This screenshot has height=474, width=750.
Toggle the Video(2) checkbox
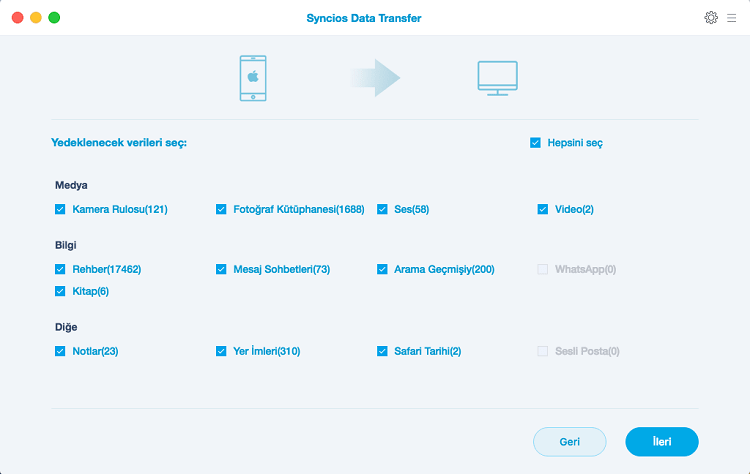click(x=542, y=209)
